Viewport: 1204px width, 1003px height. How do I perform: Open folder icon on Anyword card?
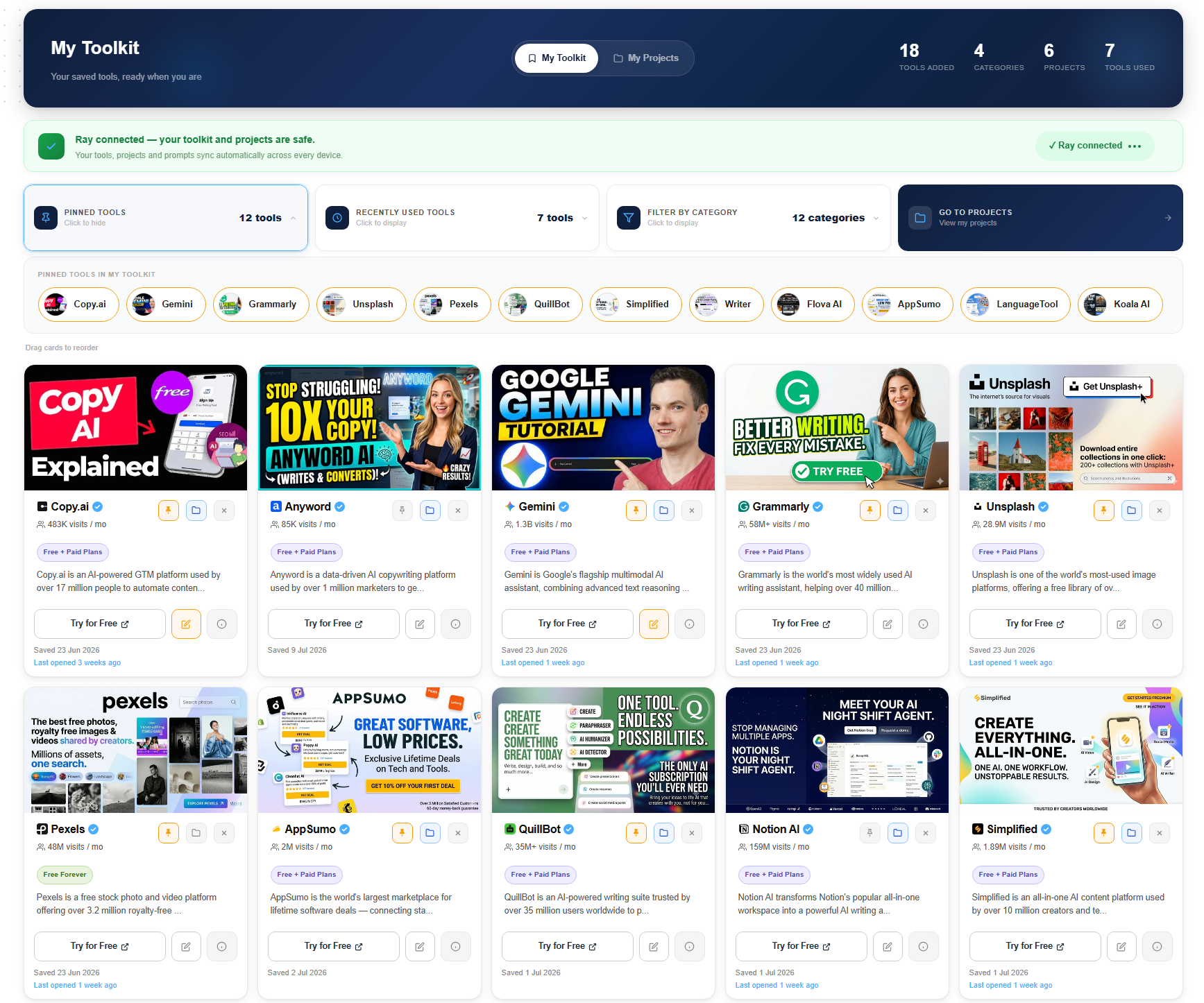tap(430, 511)
